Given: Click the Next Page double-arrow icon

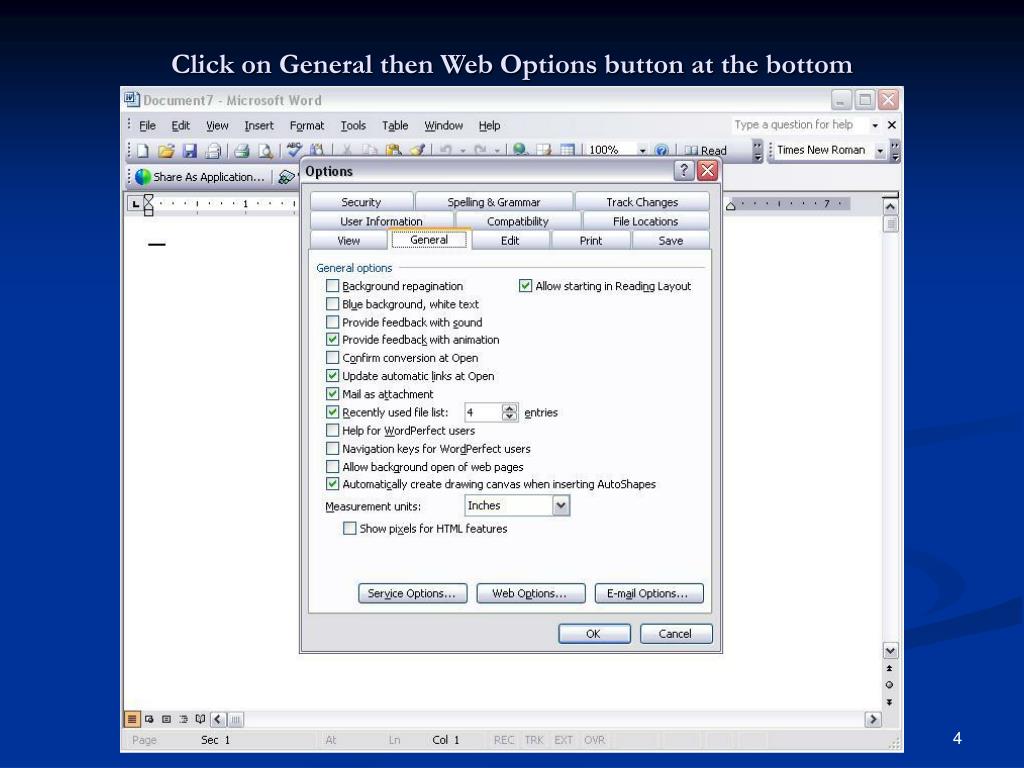Looking at the screenshot, I should coord(889,702).
